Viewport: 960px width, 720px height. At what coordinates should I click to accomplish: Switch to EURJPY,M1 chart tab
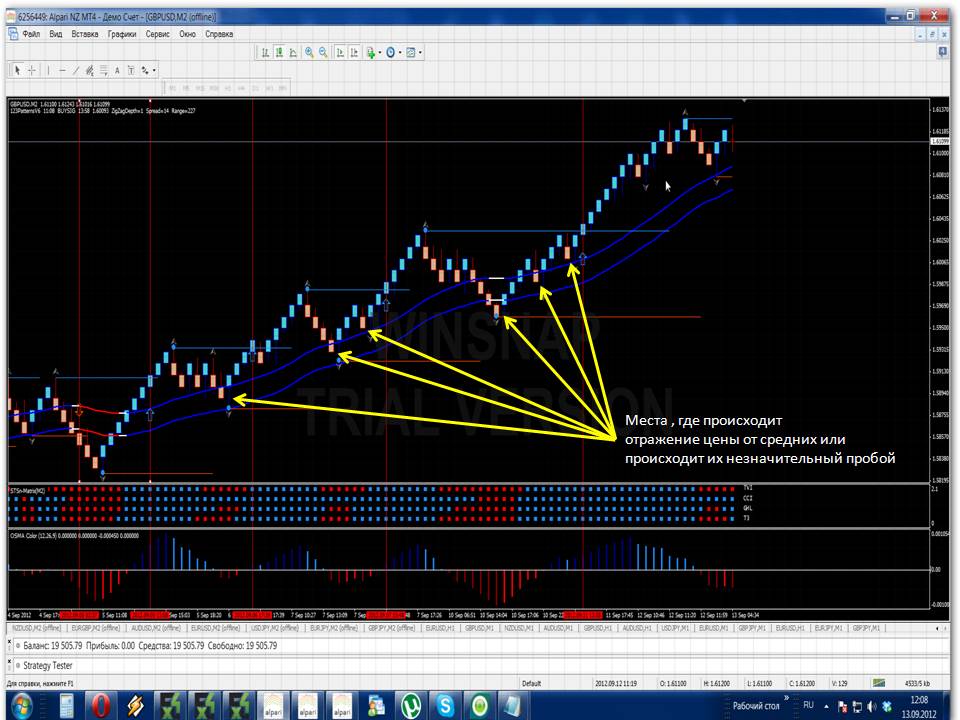pos(829,628)
